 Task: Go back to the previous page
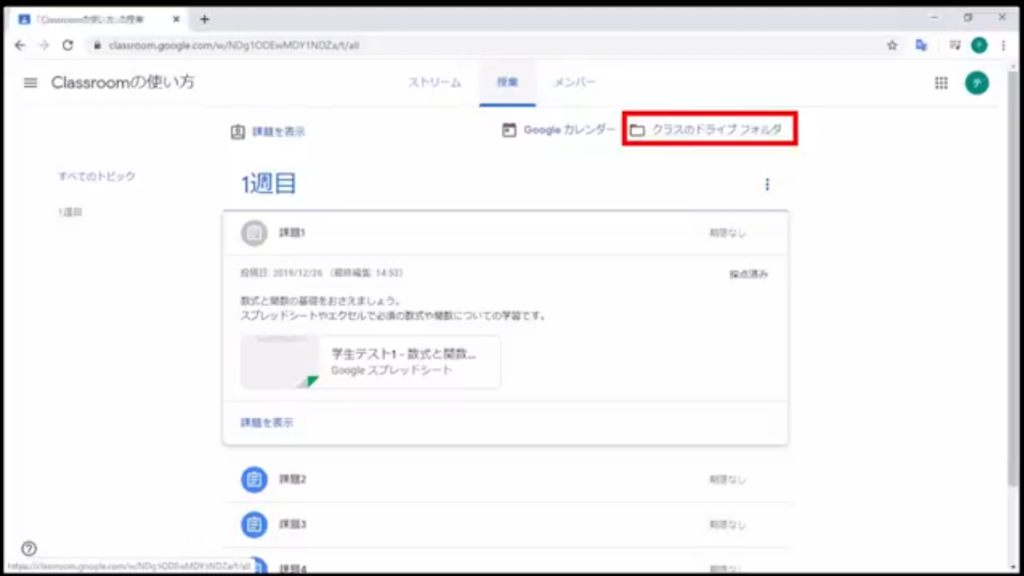click(x=20, y=45)
